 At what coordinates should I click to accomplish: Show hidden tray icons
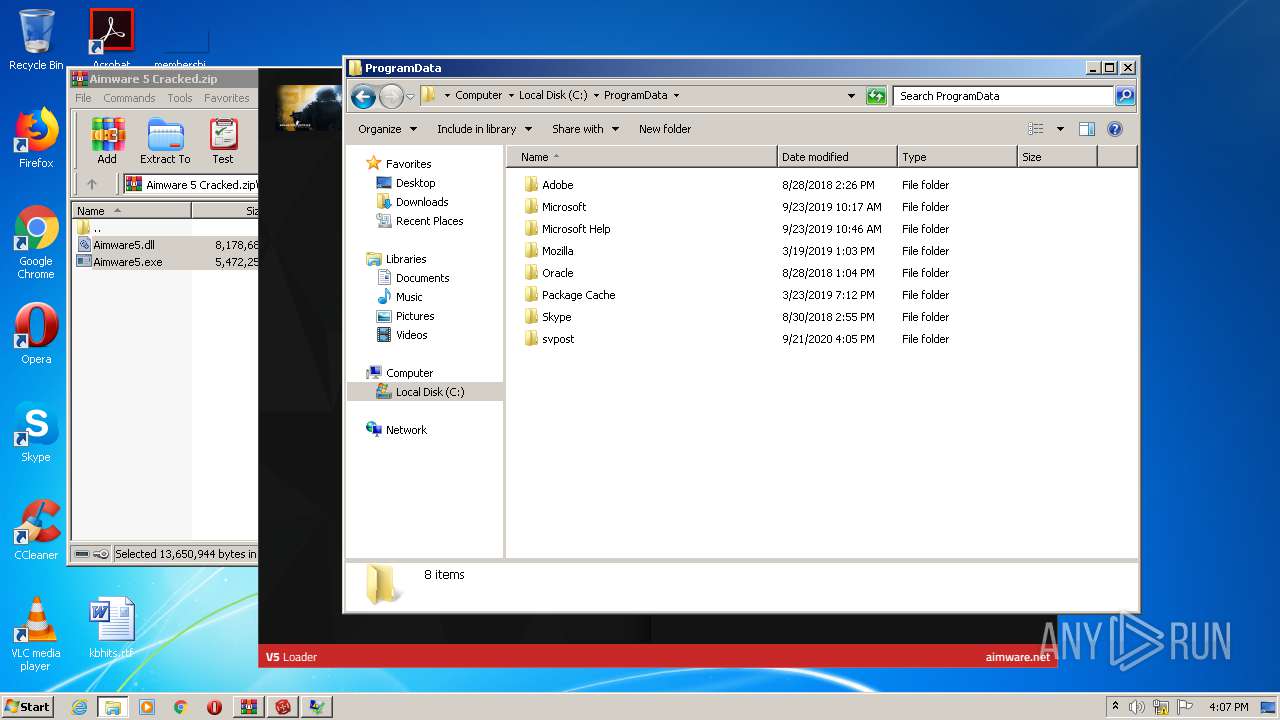1115,707
